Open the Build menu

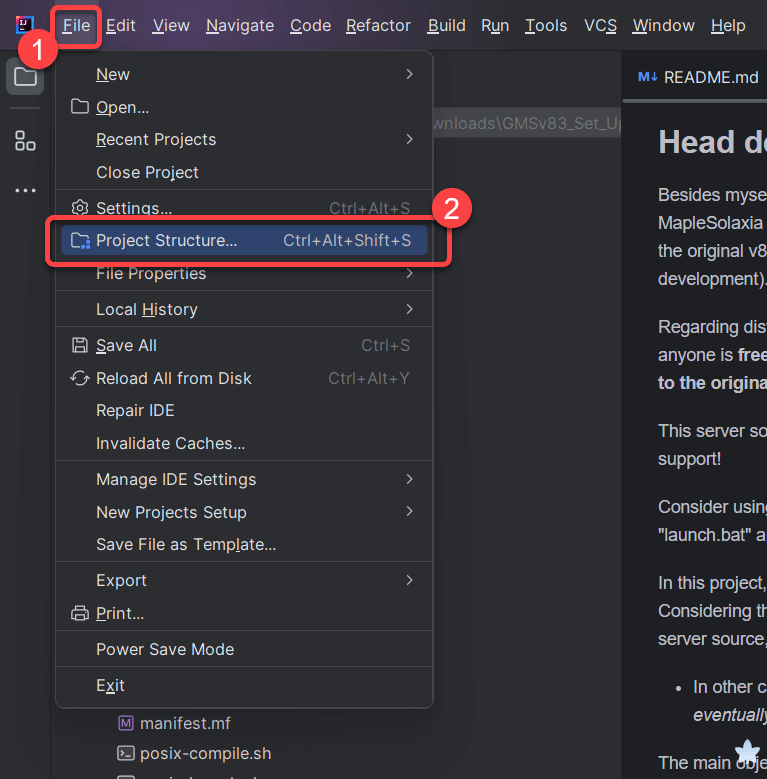click(x=446, y=25)
